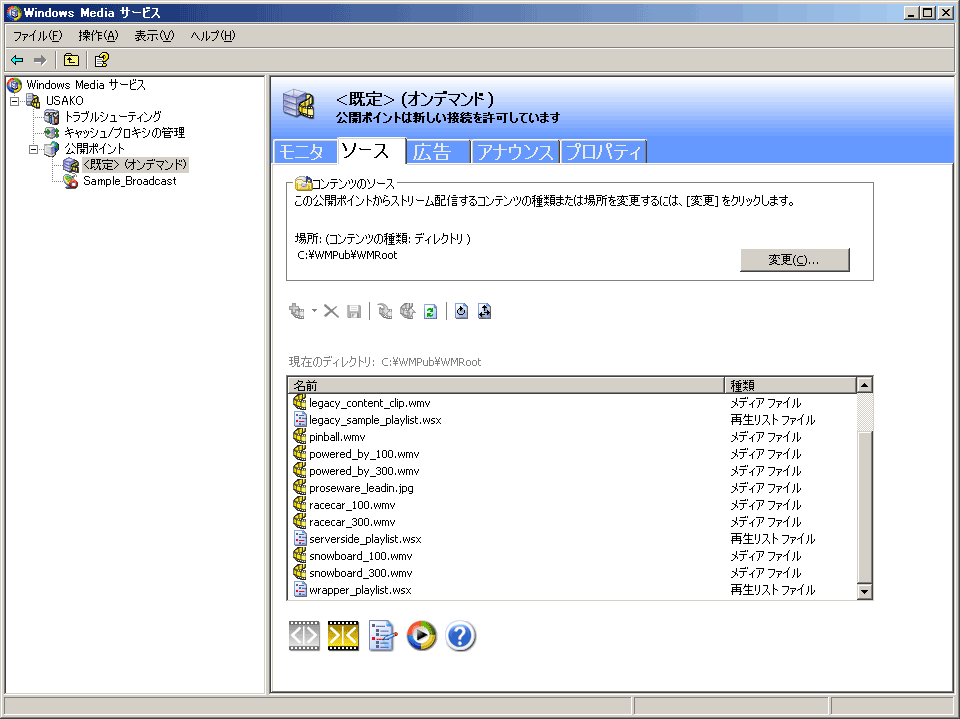960x719 pixels.
Task: Click the Forward arrow in the toolbar
Action: pos(40,60)
